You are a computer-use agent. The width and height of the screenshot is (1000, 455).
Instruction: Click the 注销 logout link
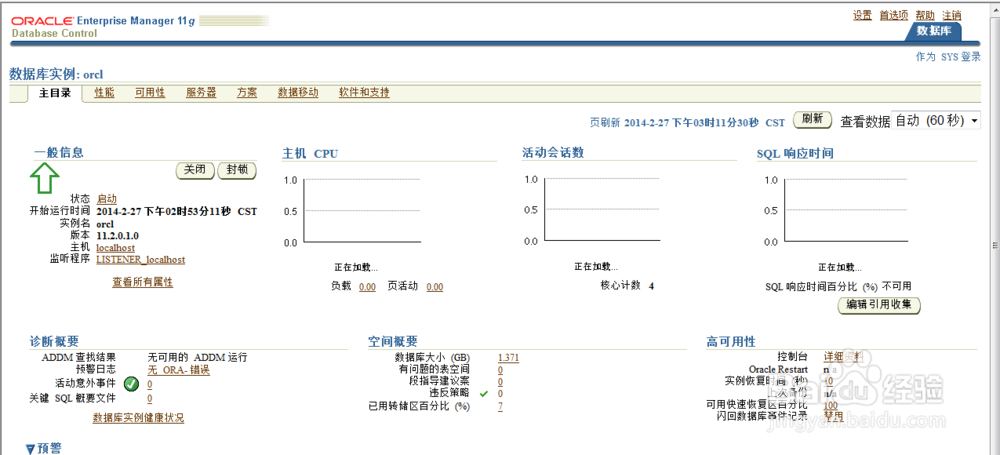pos(952,15)
